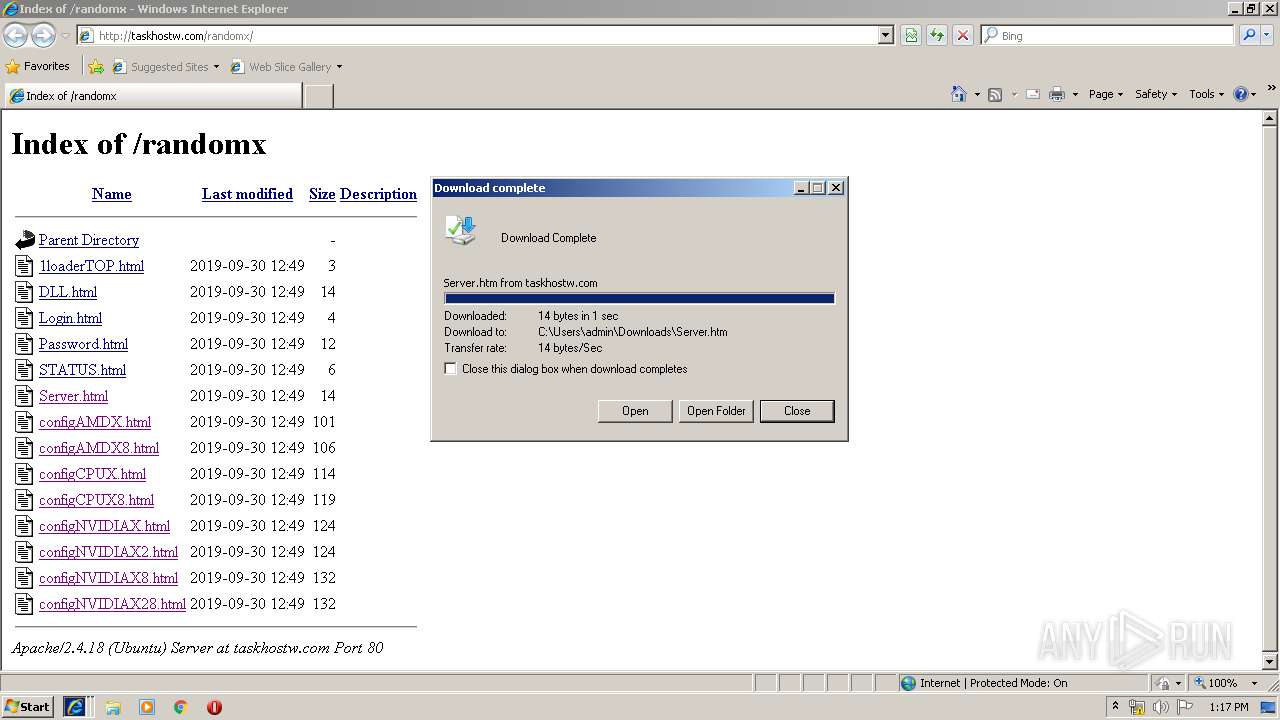
Task: Click the taskbar clock 1:17 PM
Action: 1229,707
